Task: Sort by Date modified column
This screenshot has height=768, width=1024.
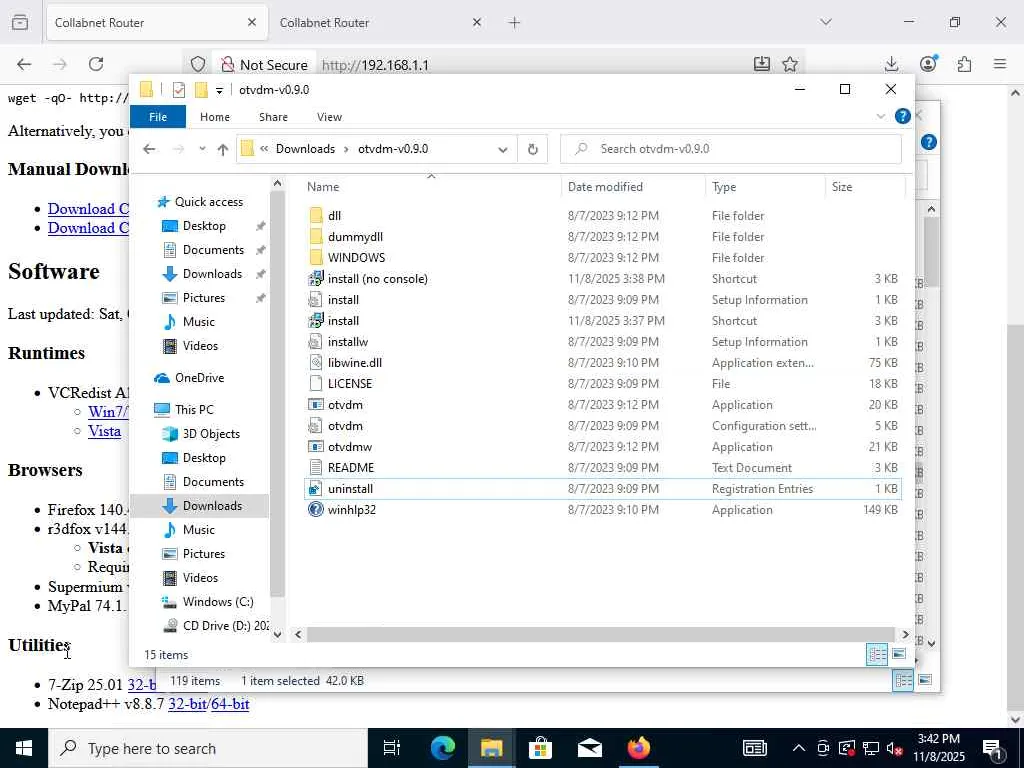Action: coord(633,187)
